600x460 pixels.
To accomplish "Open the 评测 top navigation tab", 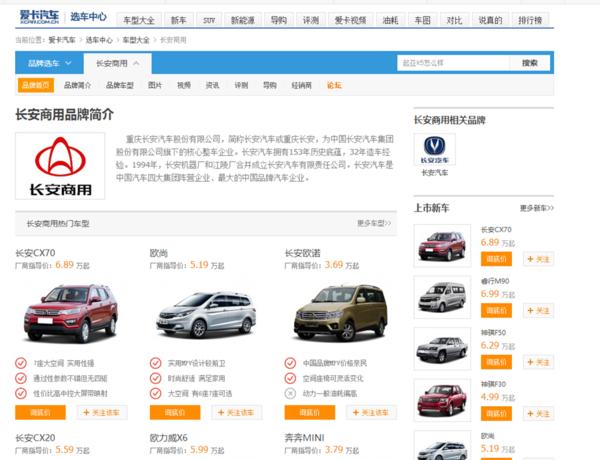I will coord(311,20).
